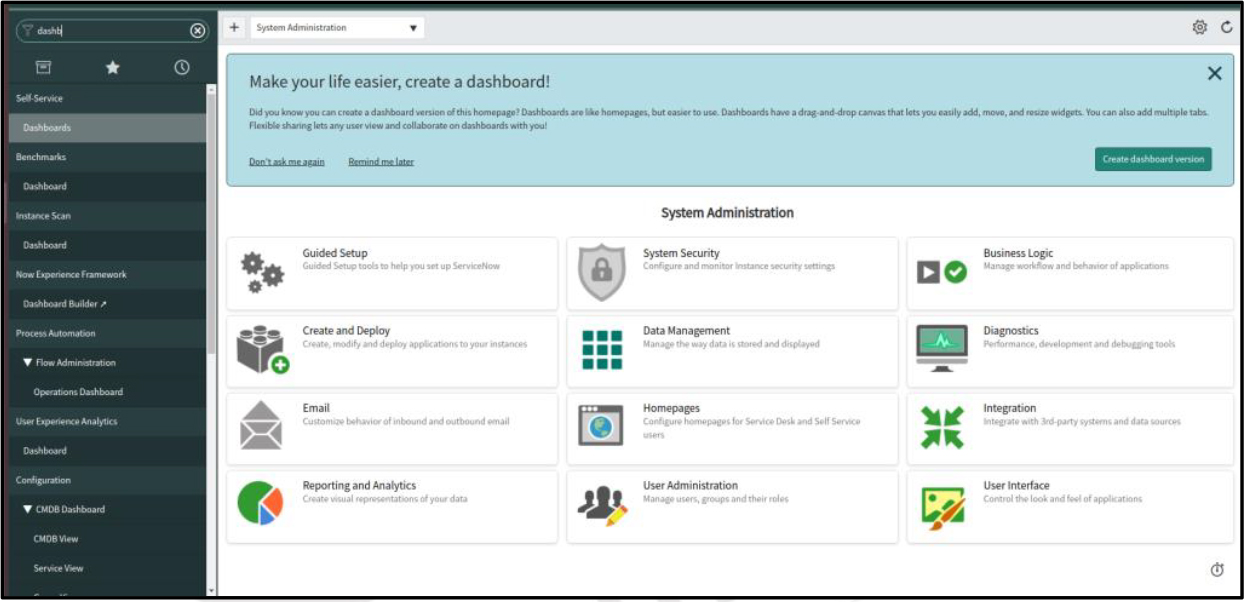
Task: Open the settings gear icon
Action: coord(1200,28)
